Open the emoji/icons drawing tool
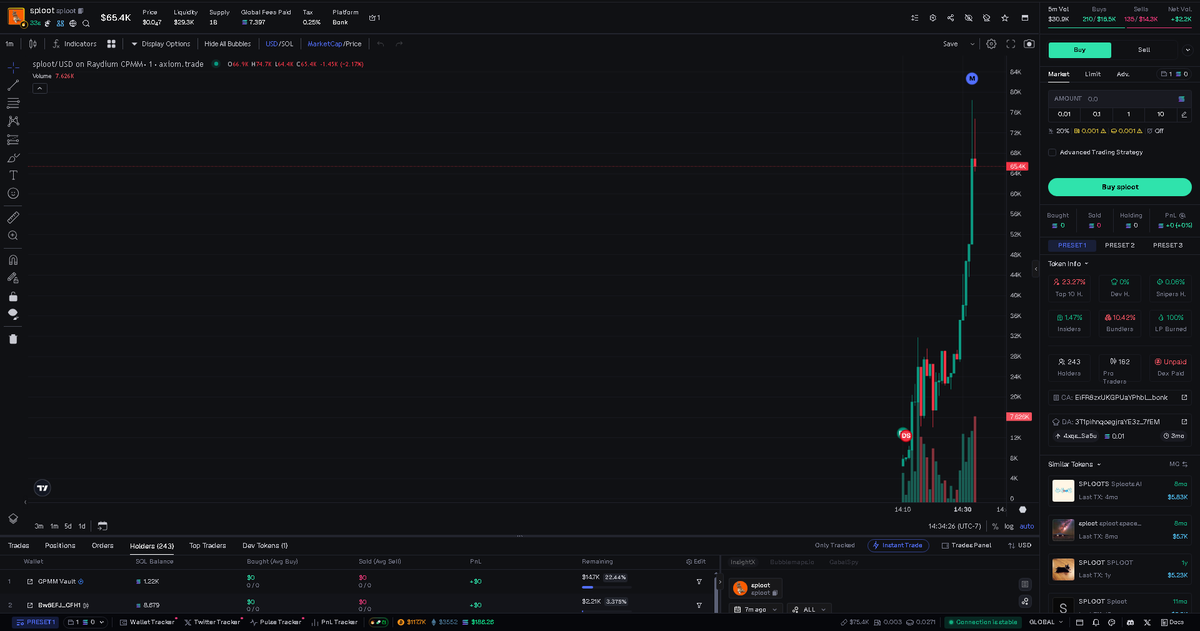Screen dimensions: 1200x631 (x=13, y=193)
